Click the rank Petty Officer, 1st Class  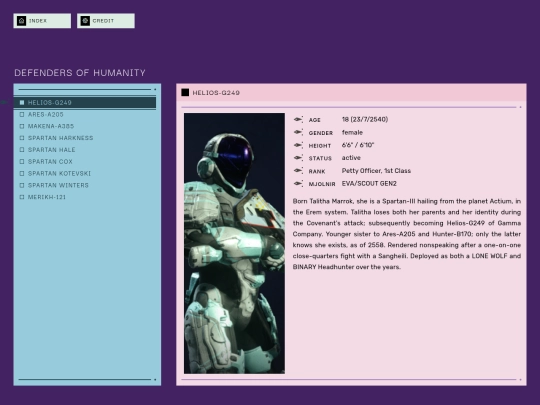coord(376,170)
